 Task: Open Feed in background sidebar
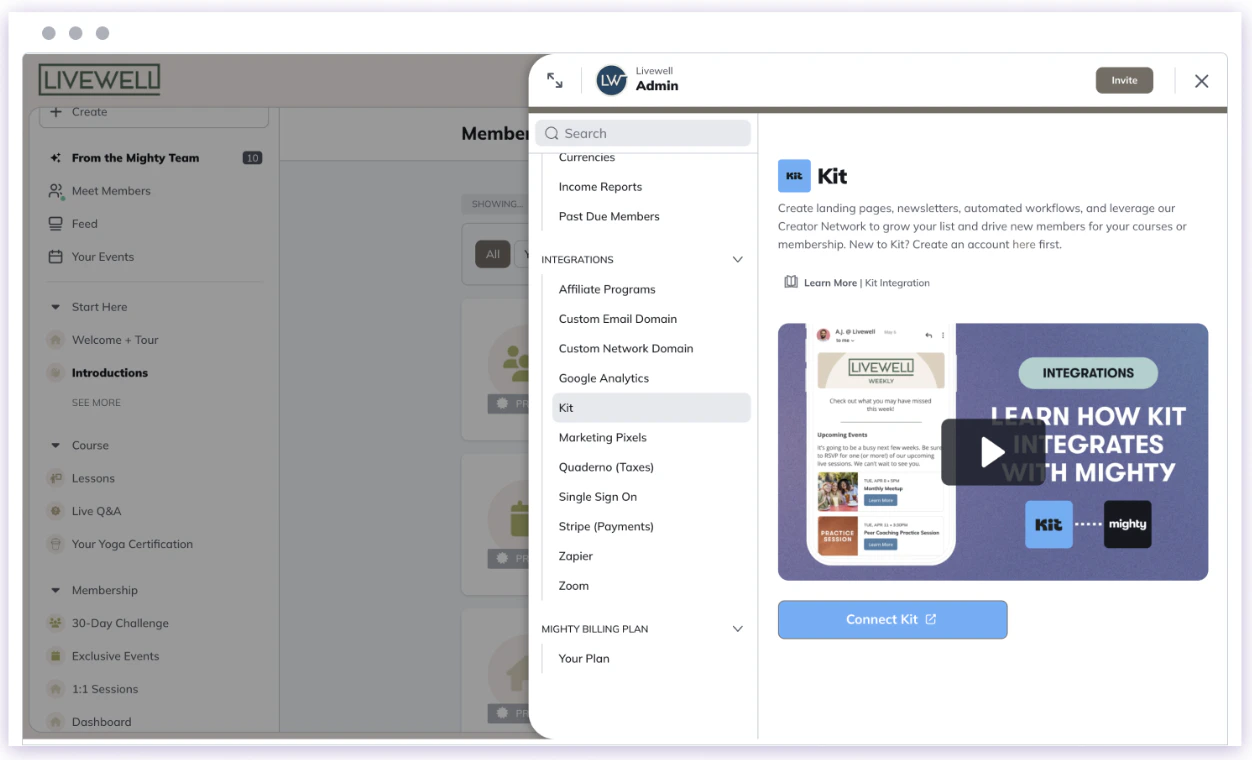[85, 224]
